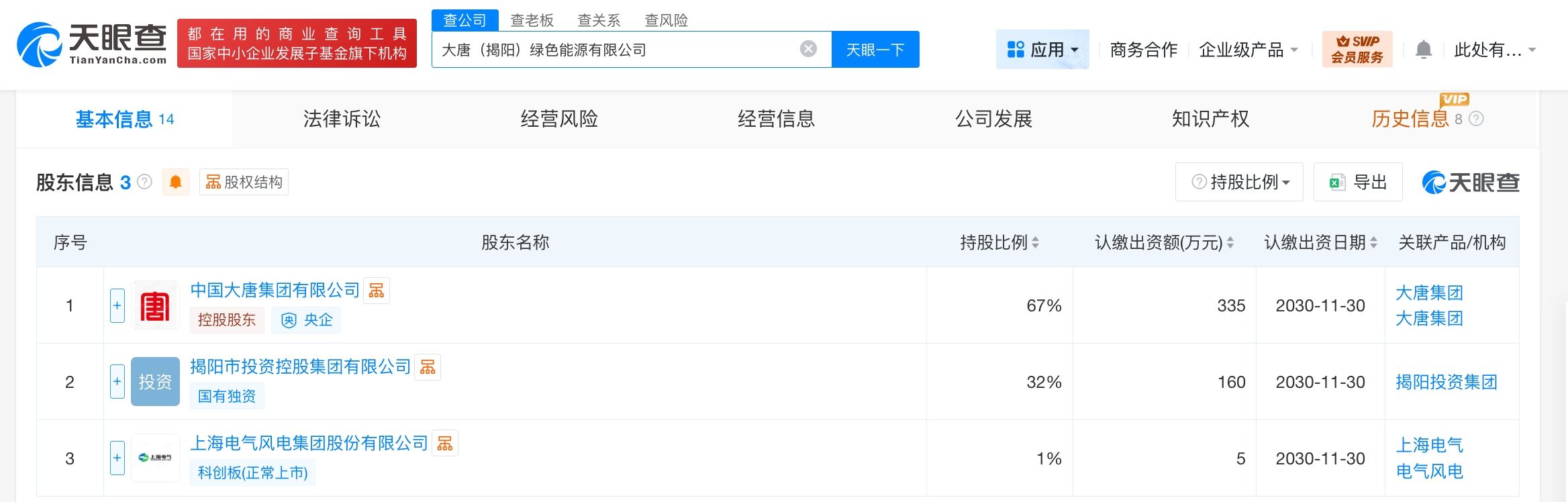
Task: Expand the 企业级产品 menu
Action: 1248,50
